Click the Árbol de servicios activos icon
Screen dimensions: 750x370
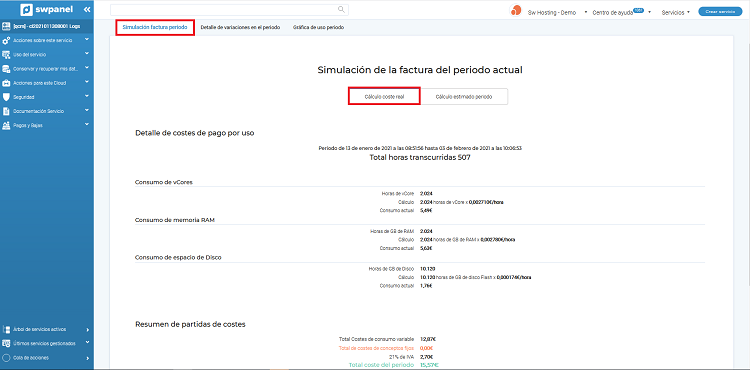click(6, 329)
